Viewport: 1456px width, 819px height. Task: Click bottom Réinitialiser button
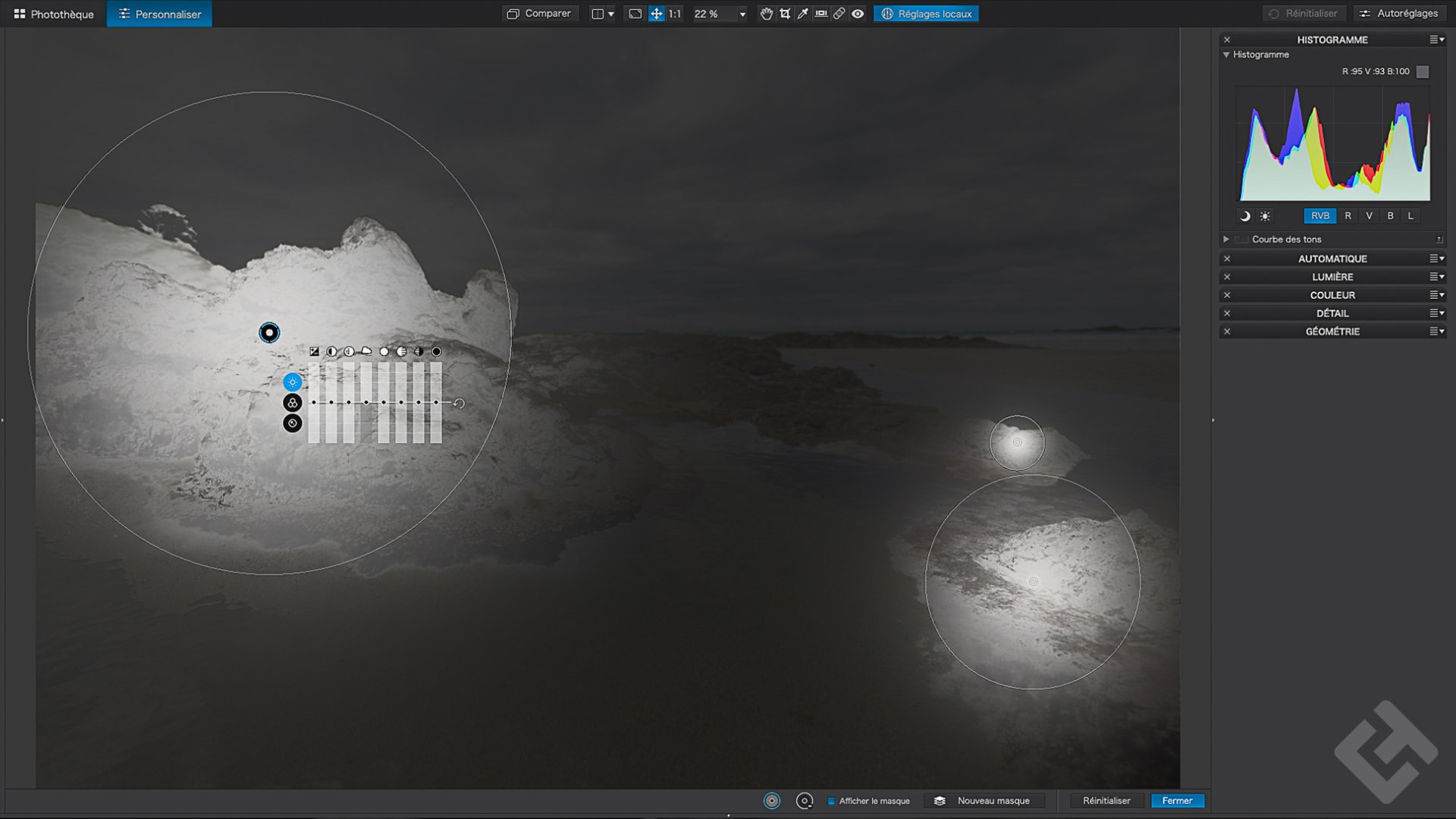(1106, 801)
